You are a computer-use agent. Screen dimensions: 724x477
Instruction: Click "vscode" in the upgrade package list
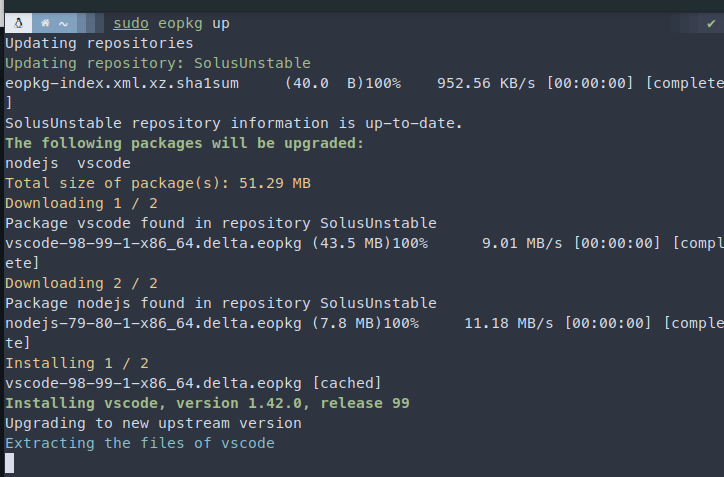tap(104, 163)
